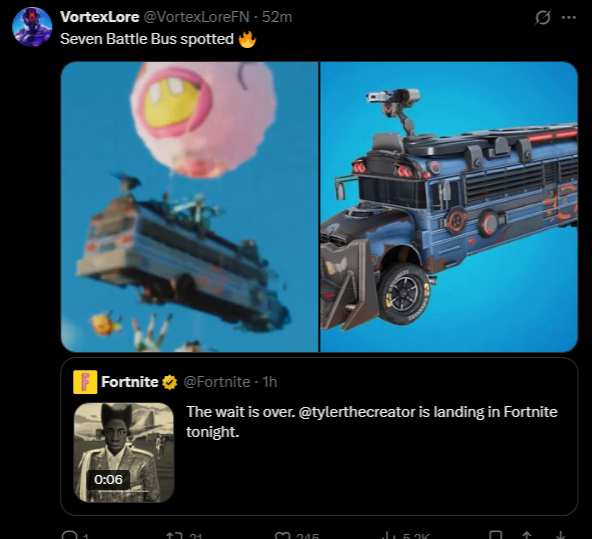Open the 52m post timestamp

pyautogui.click(x=277, y=17)
